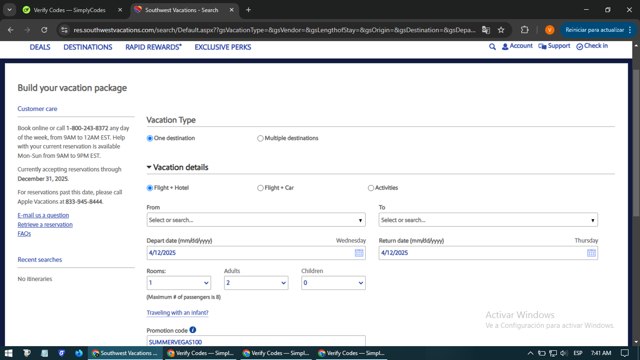Viewport: 640px width, 360px height.
Task: Open Account from the user icon
Action: pos(517,46)
